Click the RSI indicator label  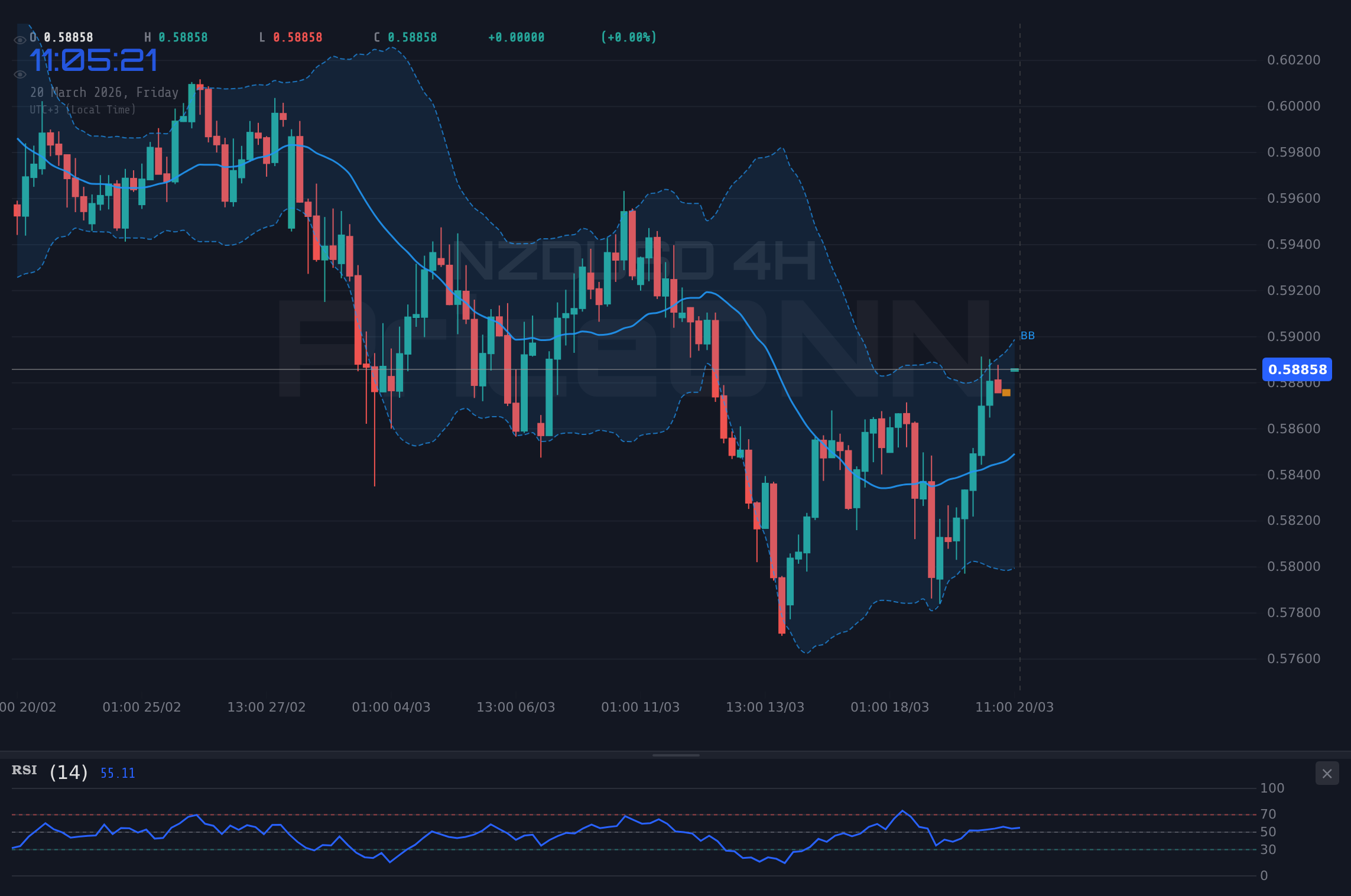tap(24, 770)
